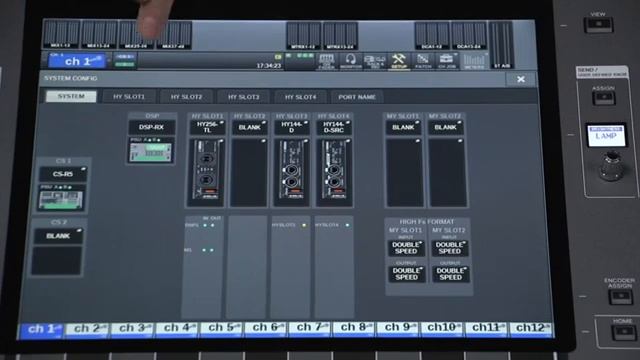640x360 pixels.
Task: Open the CH JOB toolbox icon
Action: [447, 61]
